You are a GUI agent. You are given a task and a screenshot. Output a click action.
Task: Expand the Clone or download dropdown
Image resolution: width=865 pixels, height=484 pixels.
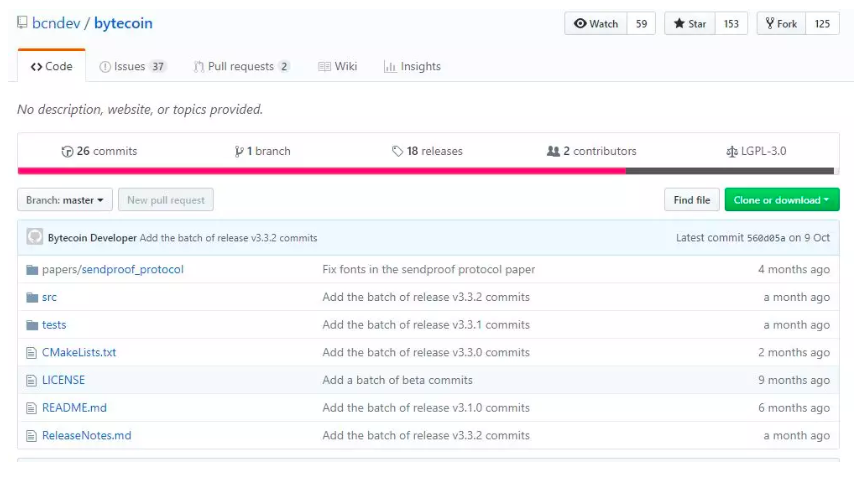782,200
